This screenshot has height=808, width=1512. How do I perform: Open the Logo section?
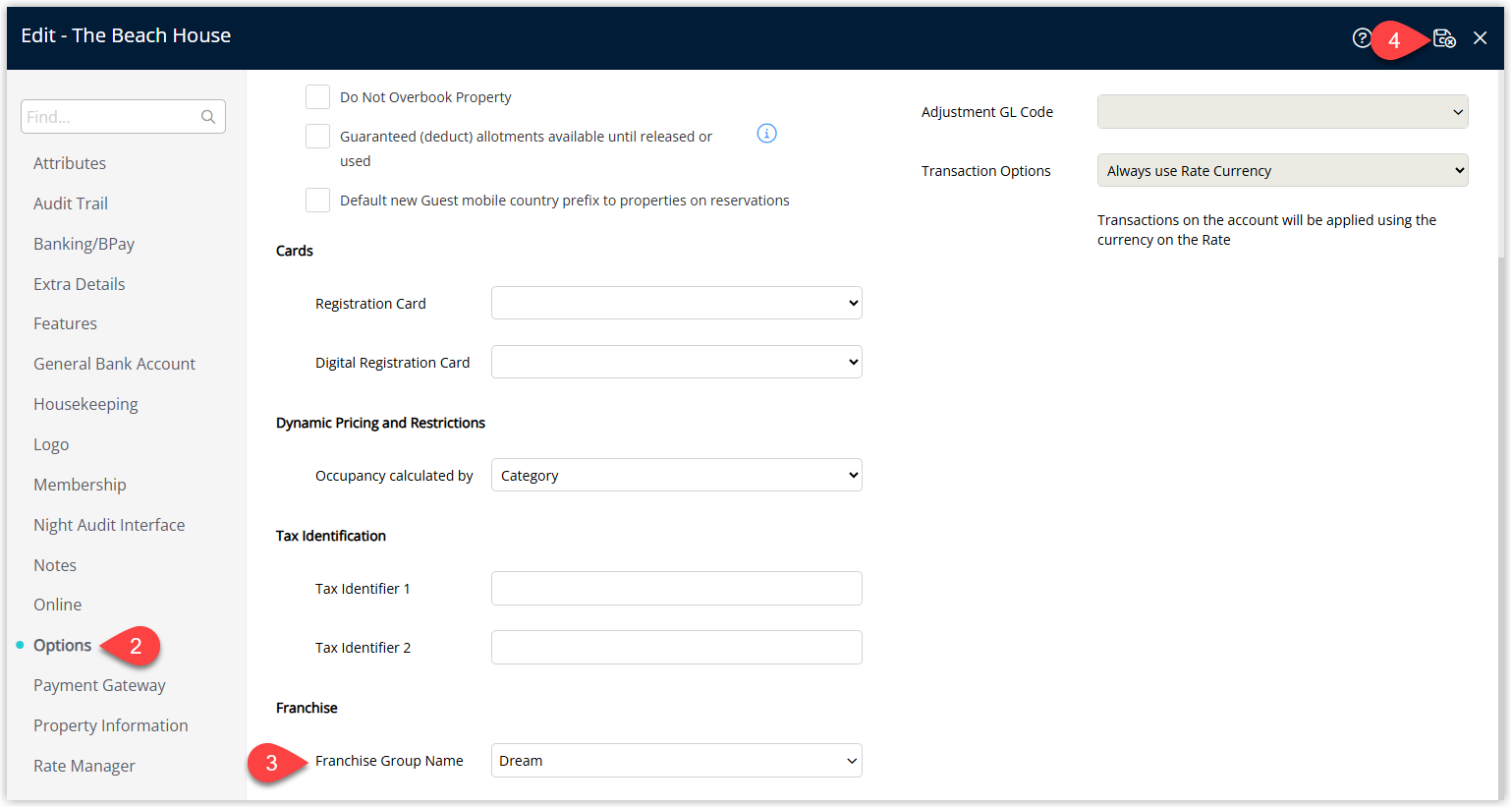click(51, 444)
